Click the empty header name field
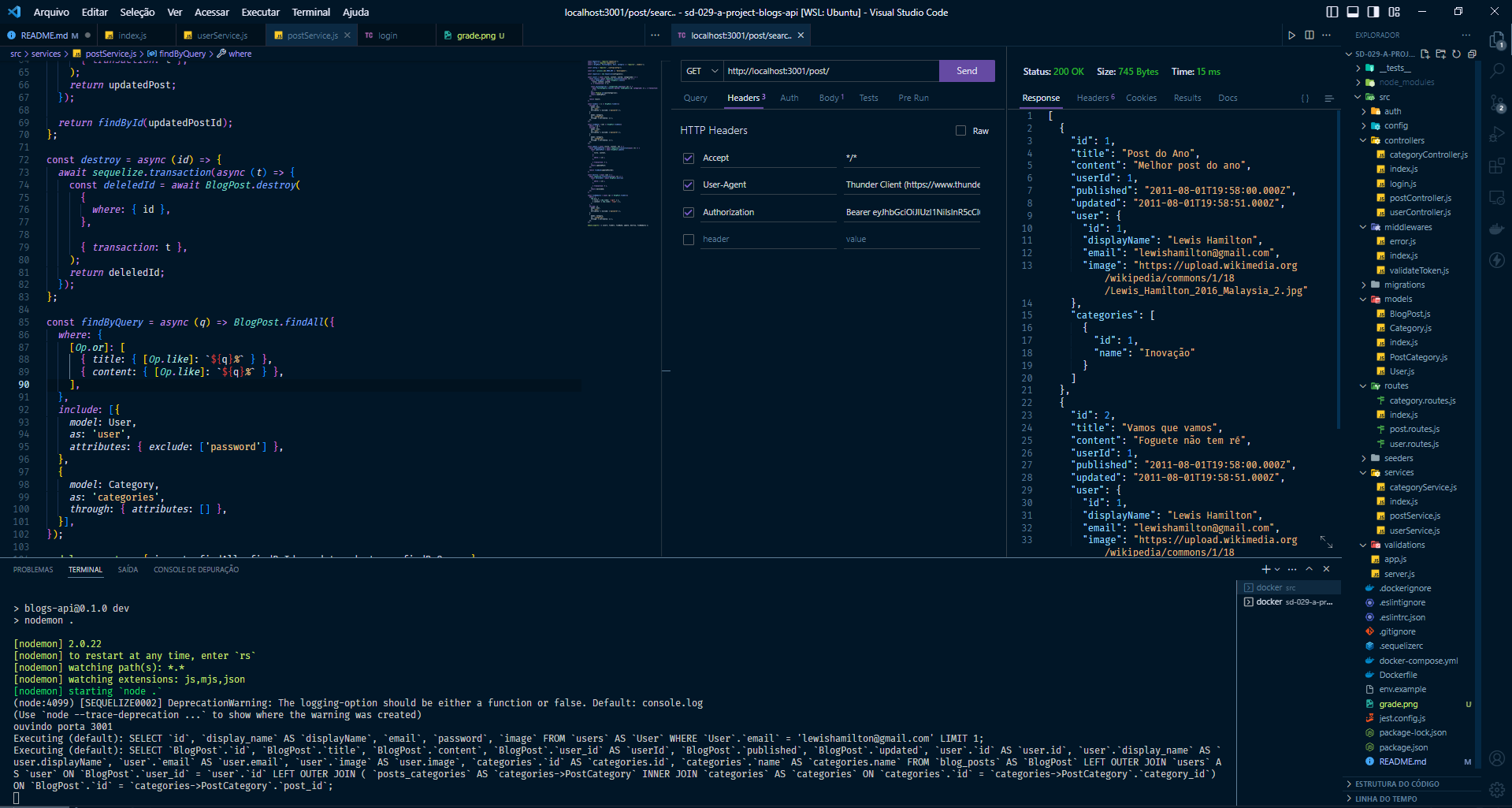The width and height of the screenshot is (1512, 808). click(x=768, y=240)
